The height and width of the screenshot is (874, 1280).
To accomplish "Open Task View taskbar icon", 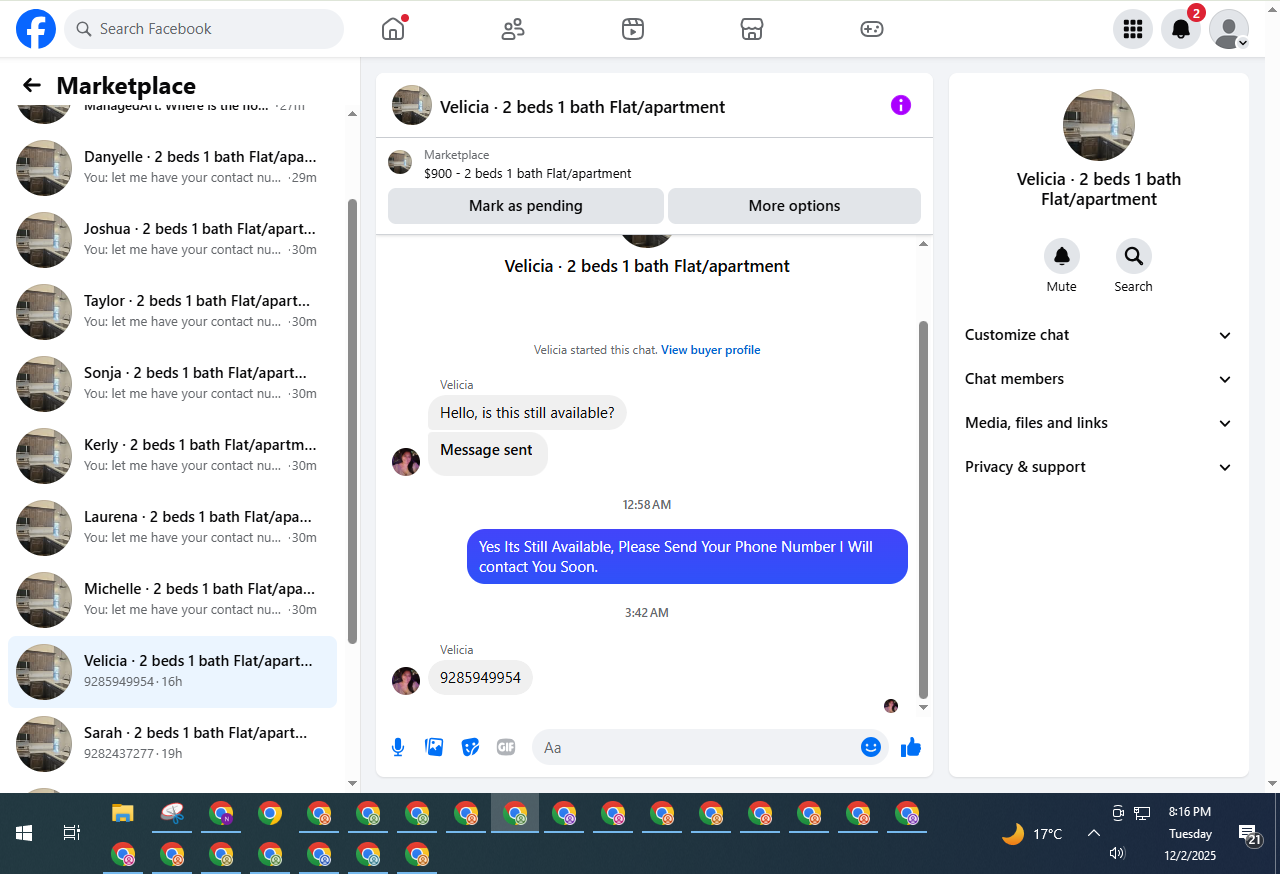I will [x=71, y=832].
